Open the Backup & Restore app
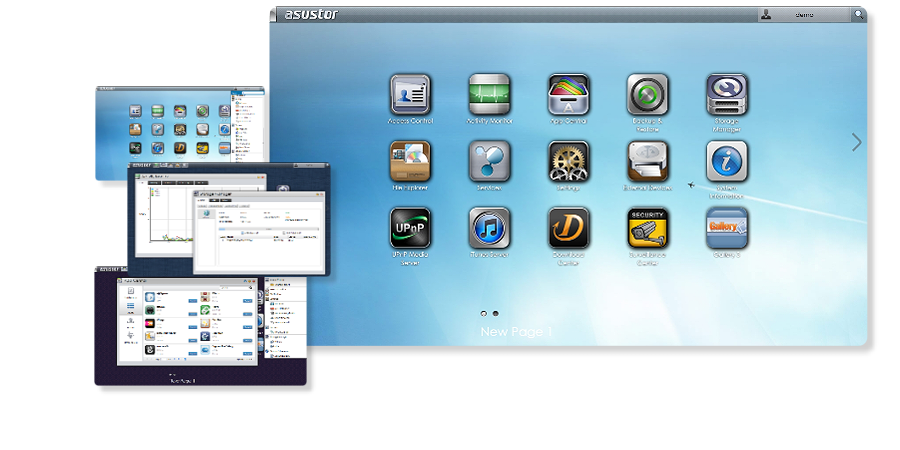Screen dimensions: 900x450 pyautogui.click(x=647, y=95)
